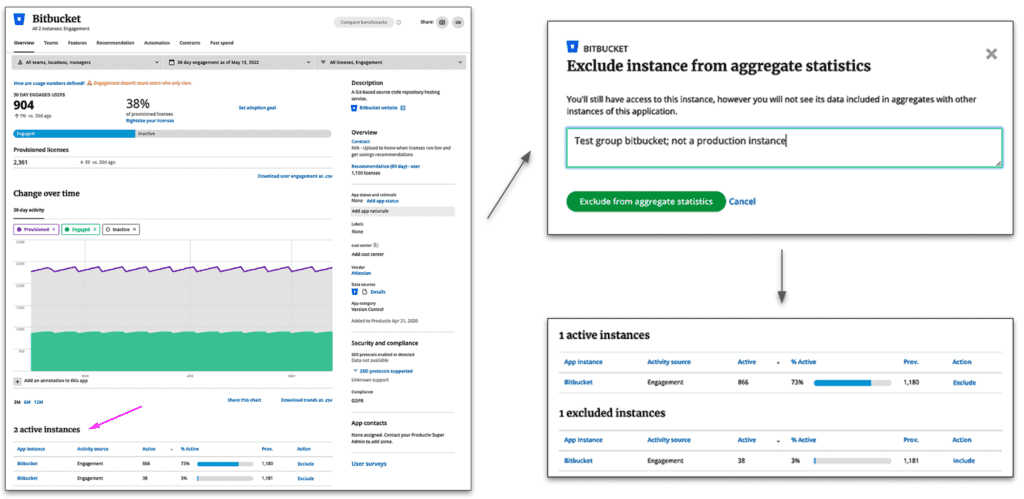Screen dimensions: 1024x499
Task: Click the Compare benchmarks button
Action: click(x=364, y=22)
